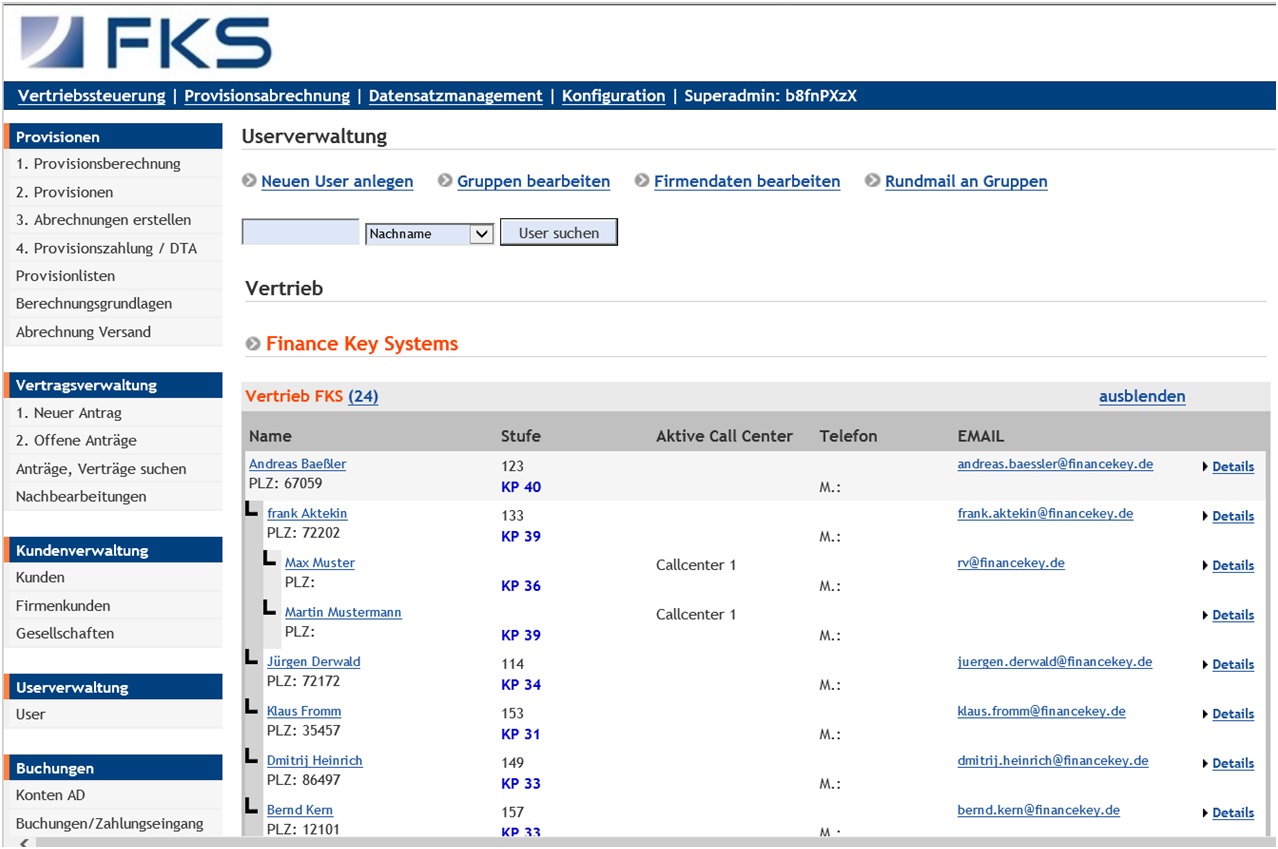This screenshot has width=1278, height=849.
Task: Click the FKS logo image
Action: 146,43
